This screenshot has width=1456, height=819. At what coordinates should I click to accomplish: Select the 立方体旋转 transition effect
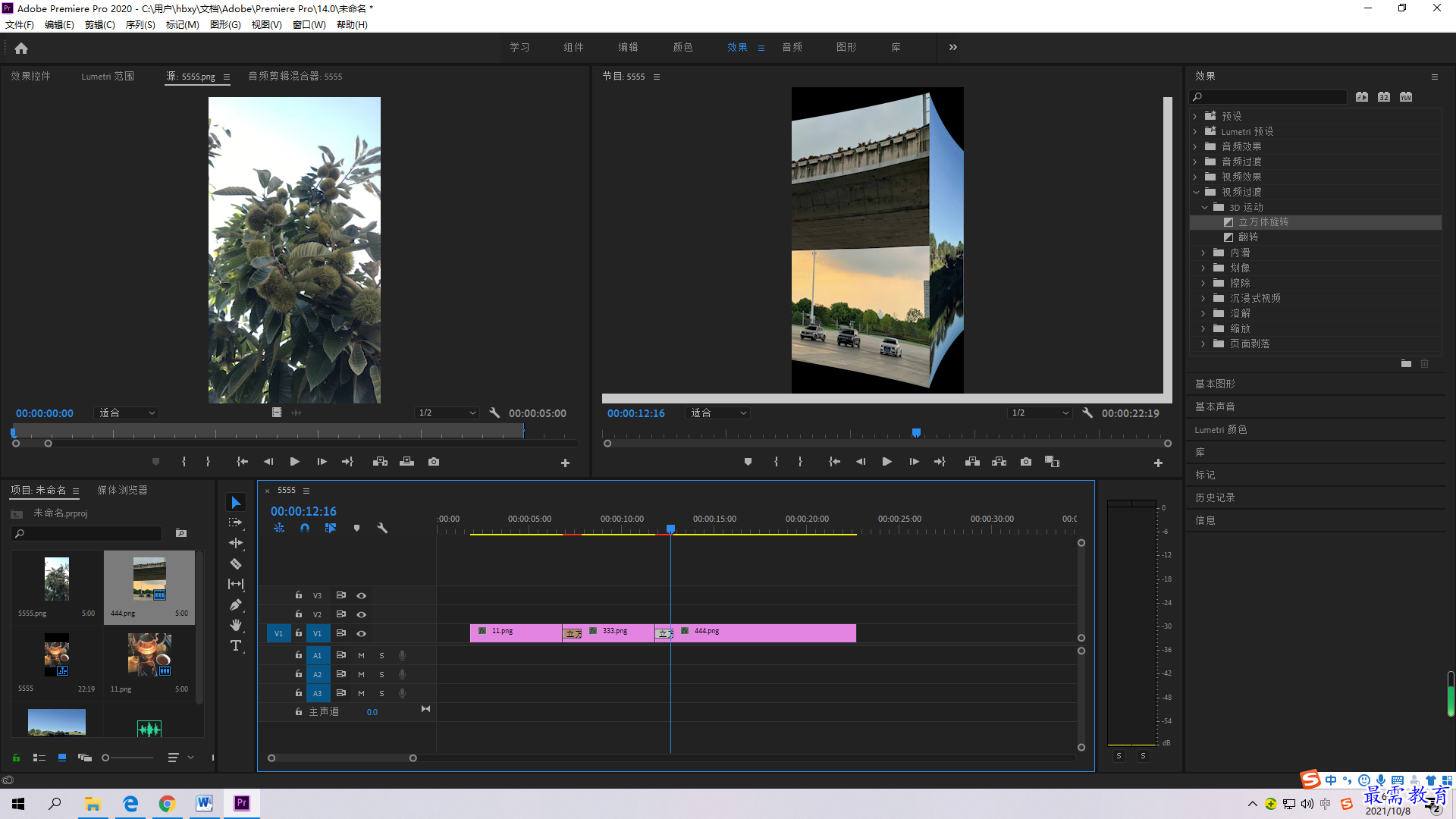point(1263,222)
